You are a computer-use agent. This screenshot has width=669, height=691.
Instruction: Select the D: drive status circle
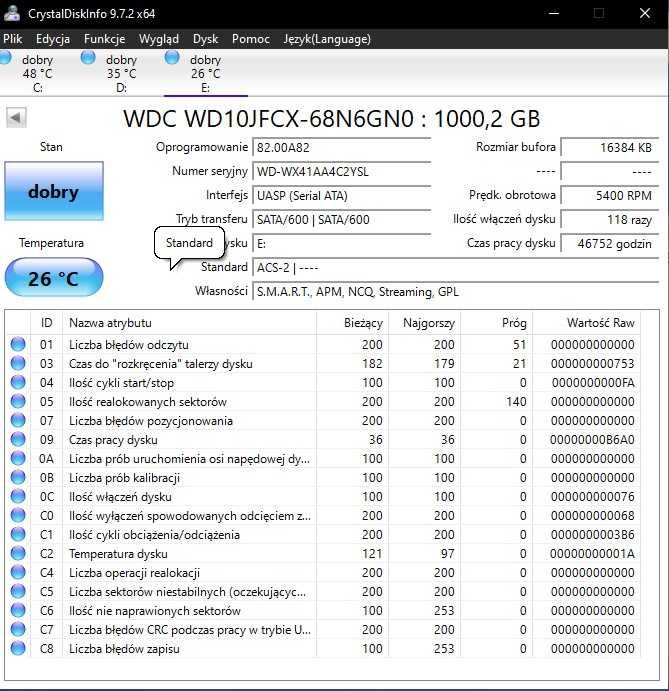(x=88, y=58)
